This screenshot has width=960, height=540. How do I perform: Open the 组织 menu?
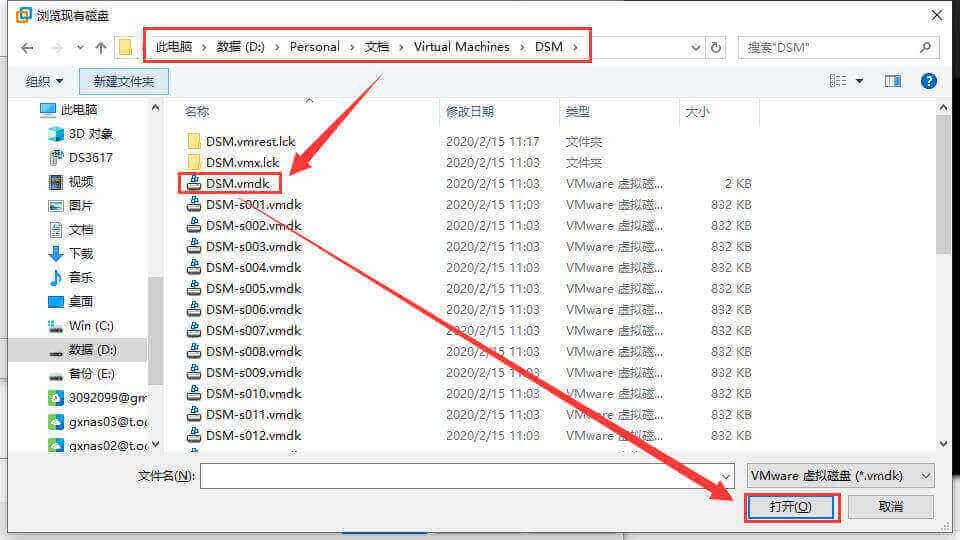coord(44,81)
